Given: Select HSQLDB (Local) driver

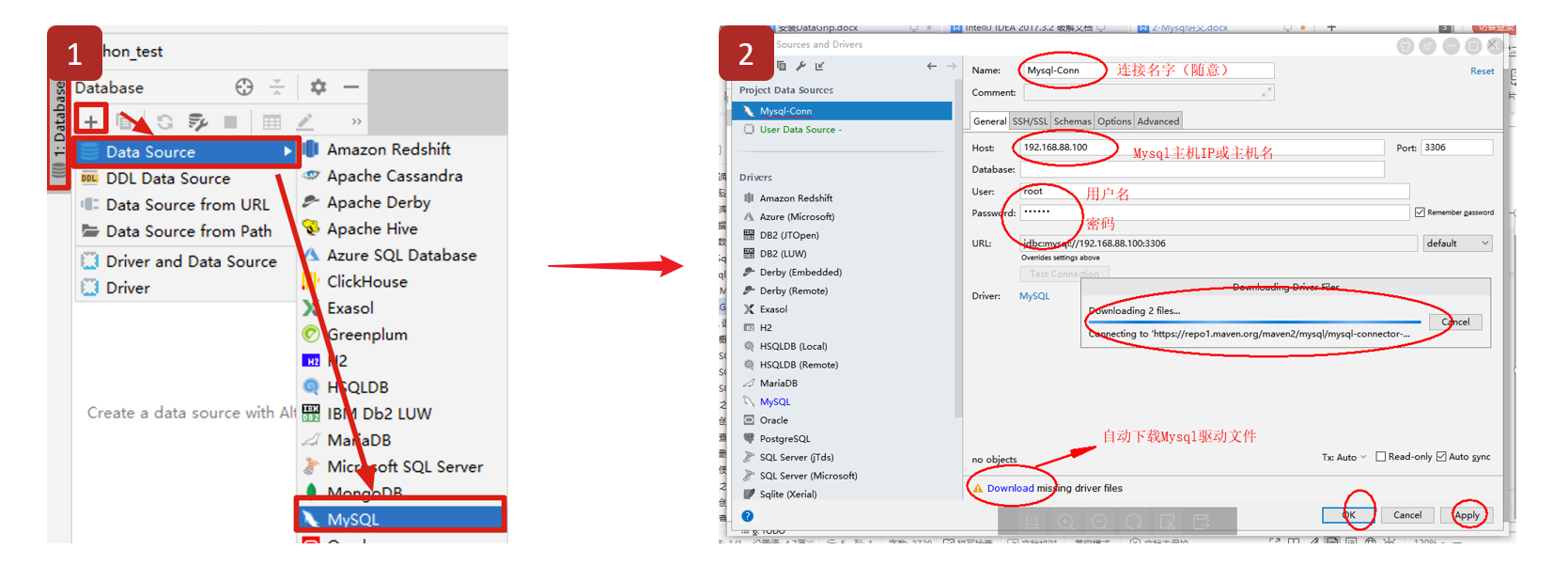Looking at the screenshot, I should [792, 346].
